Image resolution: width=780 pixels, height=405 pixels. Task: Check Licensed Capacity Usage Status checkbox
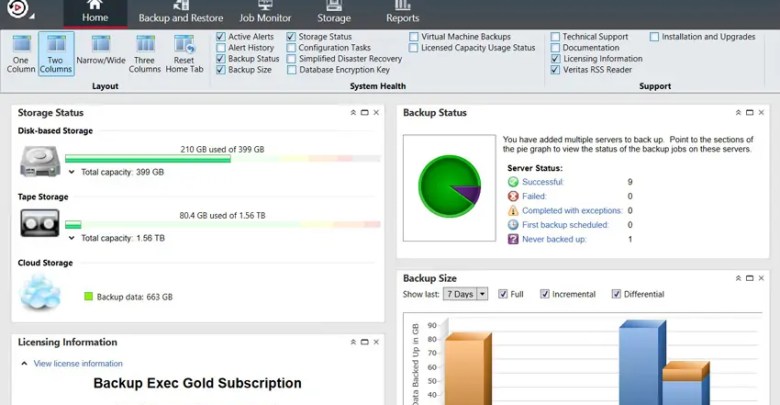(413, 48)
